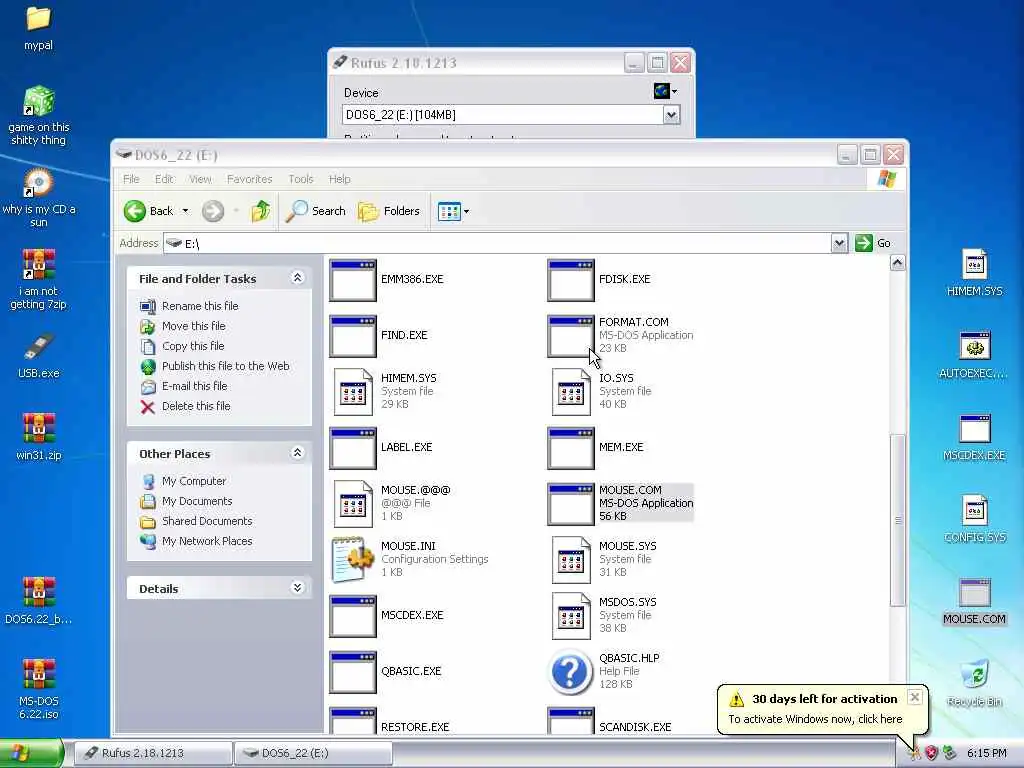The width and height of the screenshot is (1024, 768).
Task: Open My Documents from Other Places
Action: pos(197,501)
